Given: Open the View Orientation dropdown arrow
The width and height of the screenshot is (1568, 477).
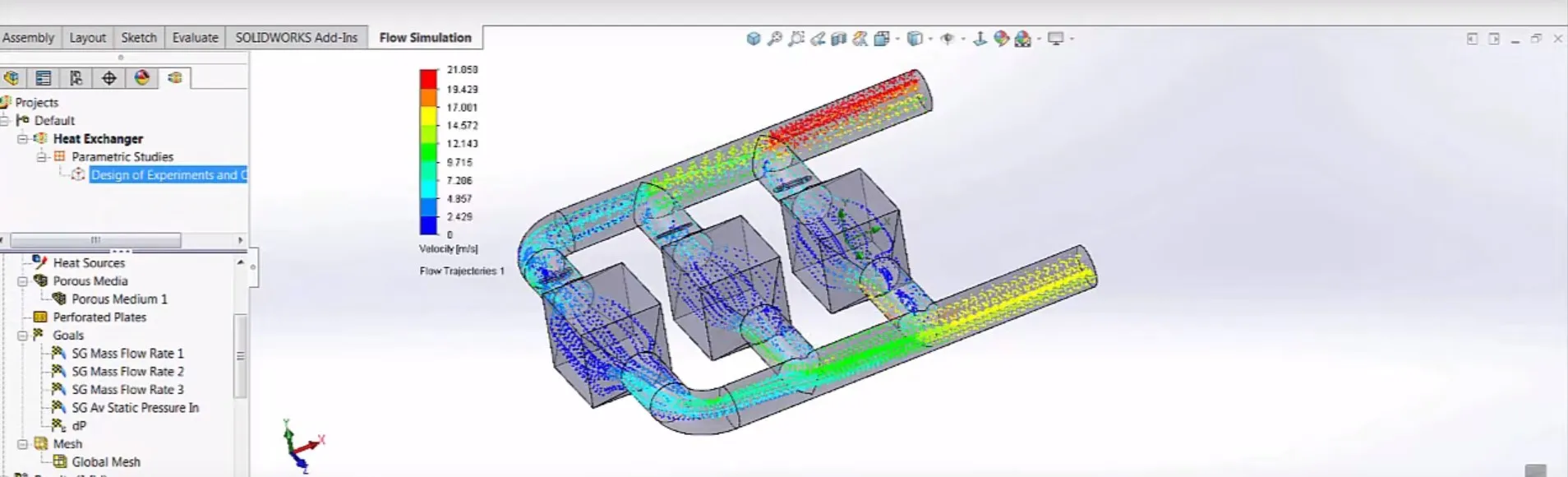Looking at the screenshot, I should click(897, 39).
